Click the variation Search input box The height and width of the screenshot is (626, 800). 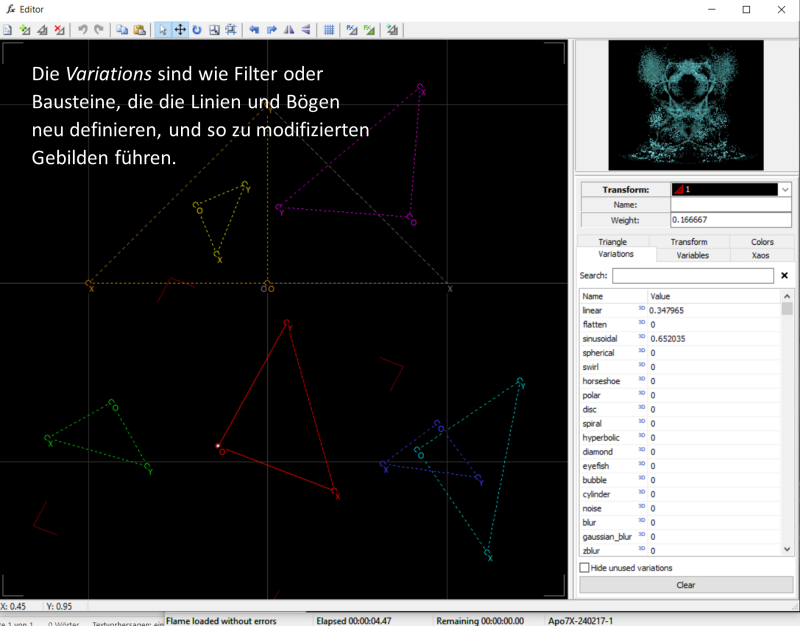coord(692,275)
